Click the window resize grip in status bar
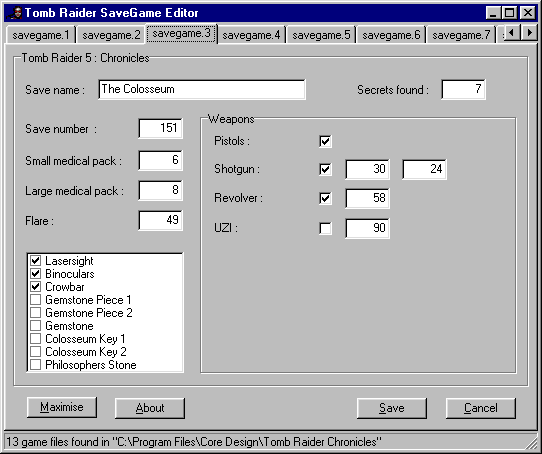This screenshot has width=542, height=454. coord(532,444)
